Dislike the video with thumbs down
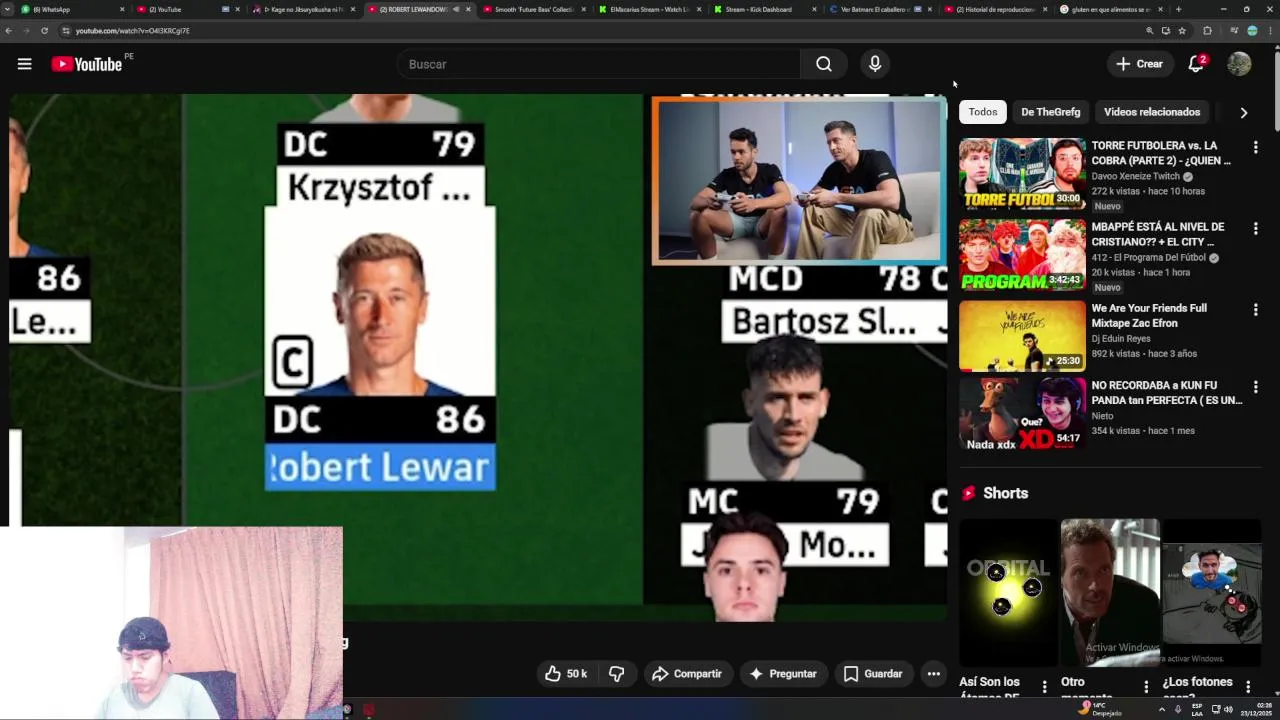The height and width of the screenshot is (720, 1280). point(616,674)
